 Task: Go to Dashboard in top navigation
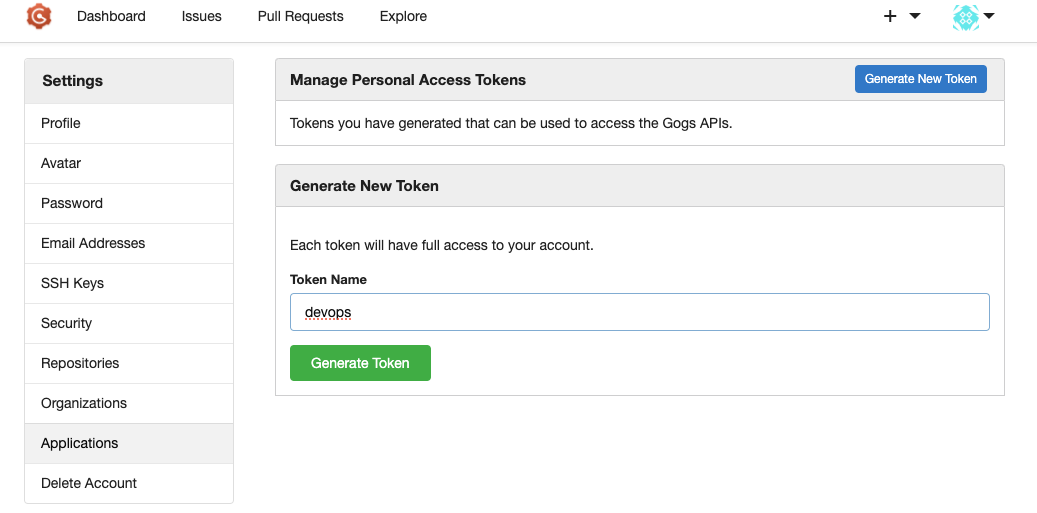(111, 16)
